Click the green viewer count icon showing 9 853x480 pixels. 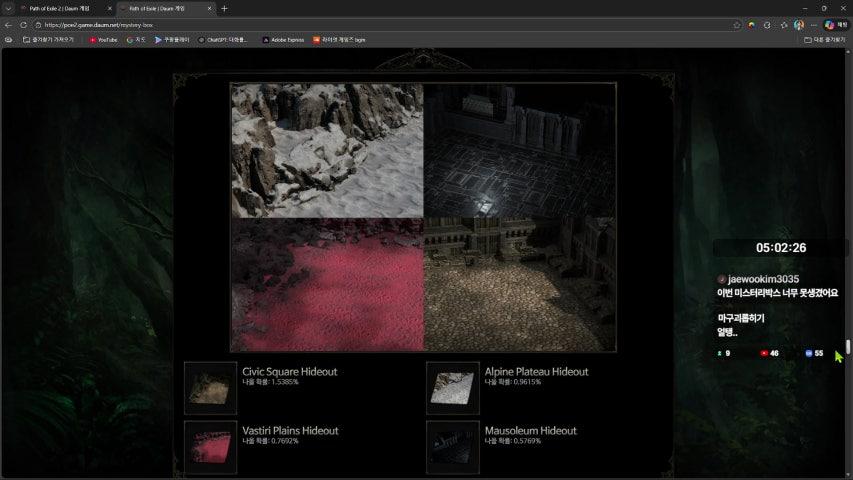tap(719, 353)
